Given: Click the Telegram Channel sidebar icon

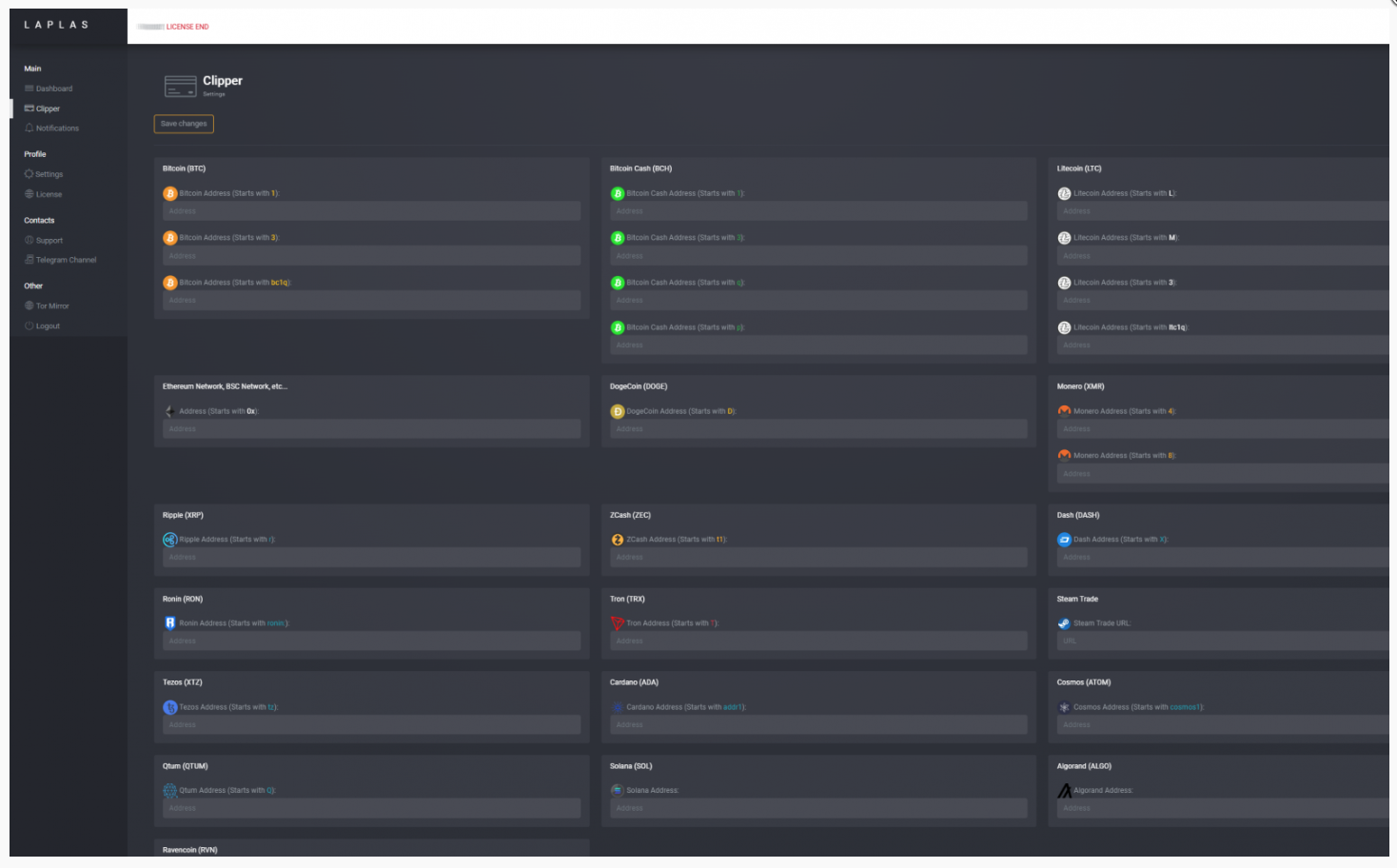Looking at the screenshot, I should [x=30, y=260].
